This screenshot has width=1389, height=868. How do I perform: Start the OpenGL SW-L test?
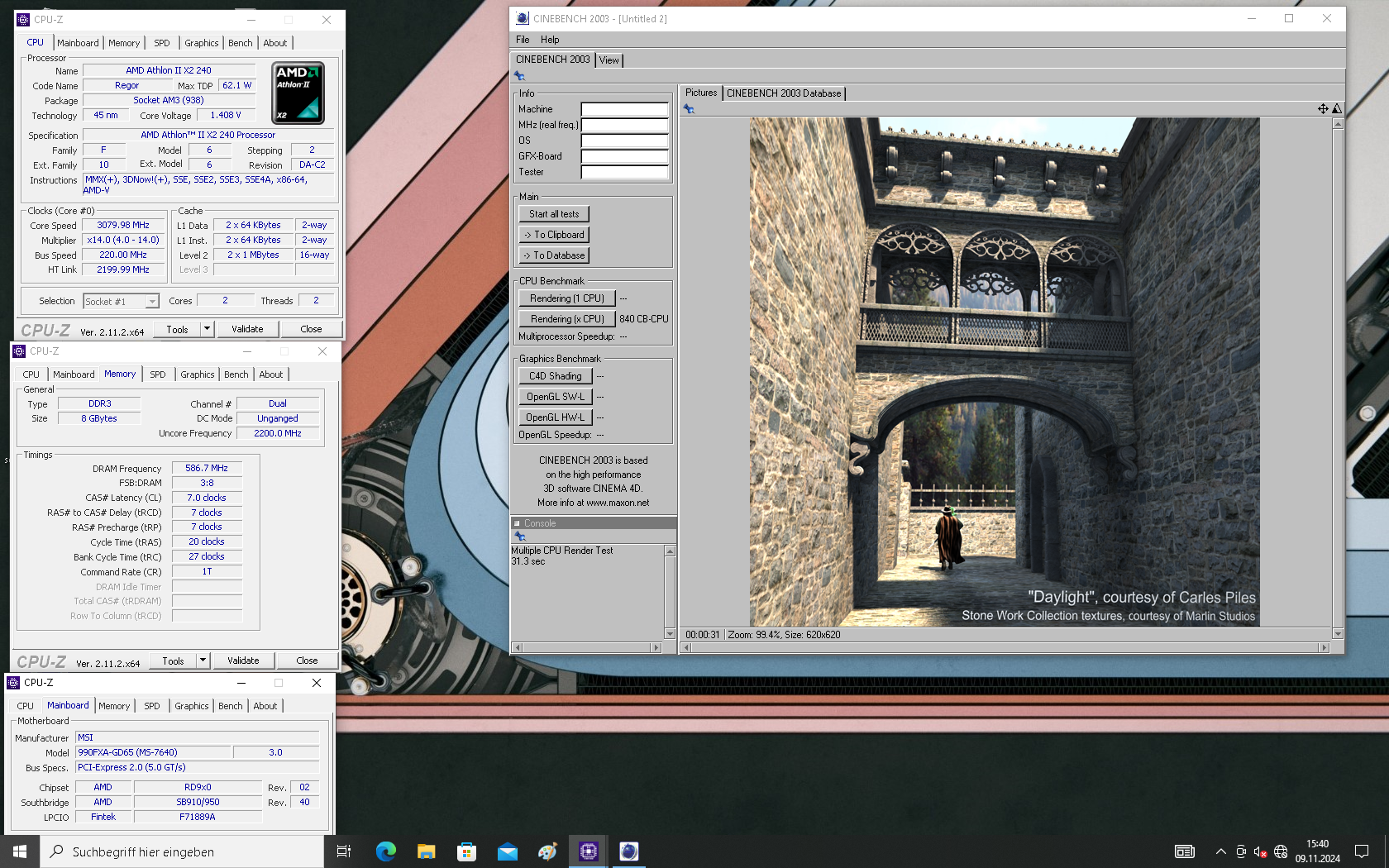556,397
